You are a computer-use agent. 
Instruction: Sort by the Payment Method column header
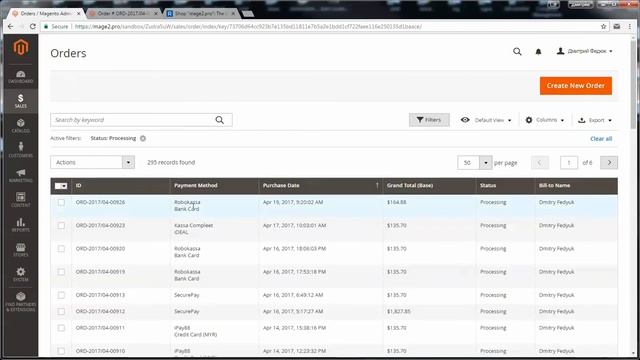coord(214,186)
